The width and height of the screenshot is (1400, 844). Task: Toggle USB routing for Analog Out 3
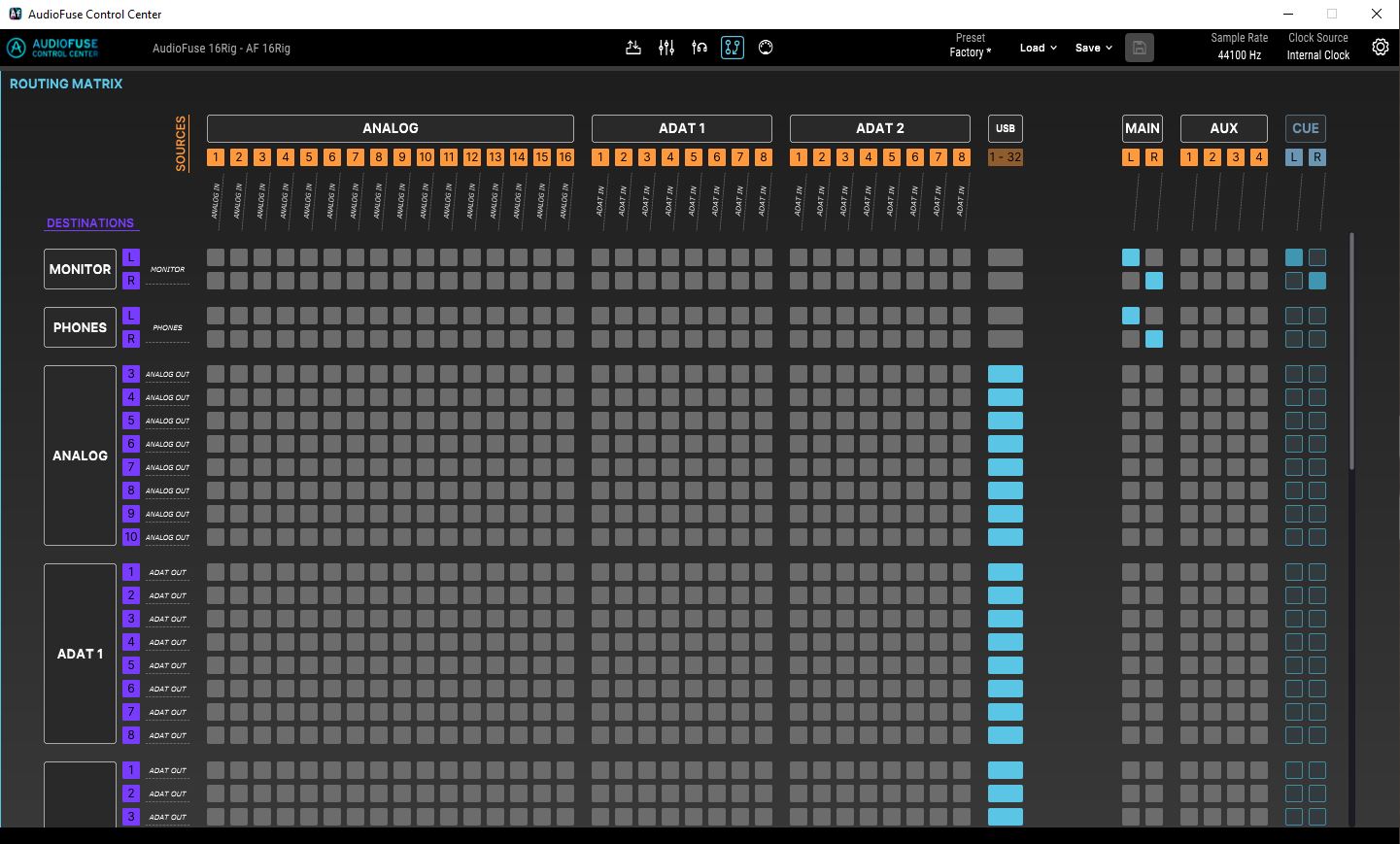click(1006, 374)
